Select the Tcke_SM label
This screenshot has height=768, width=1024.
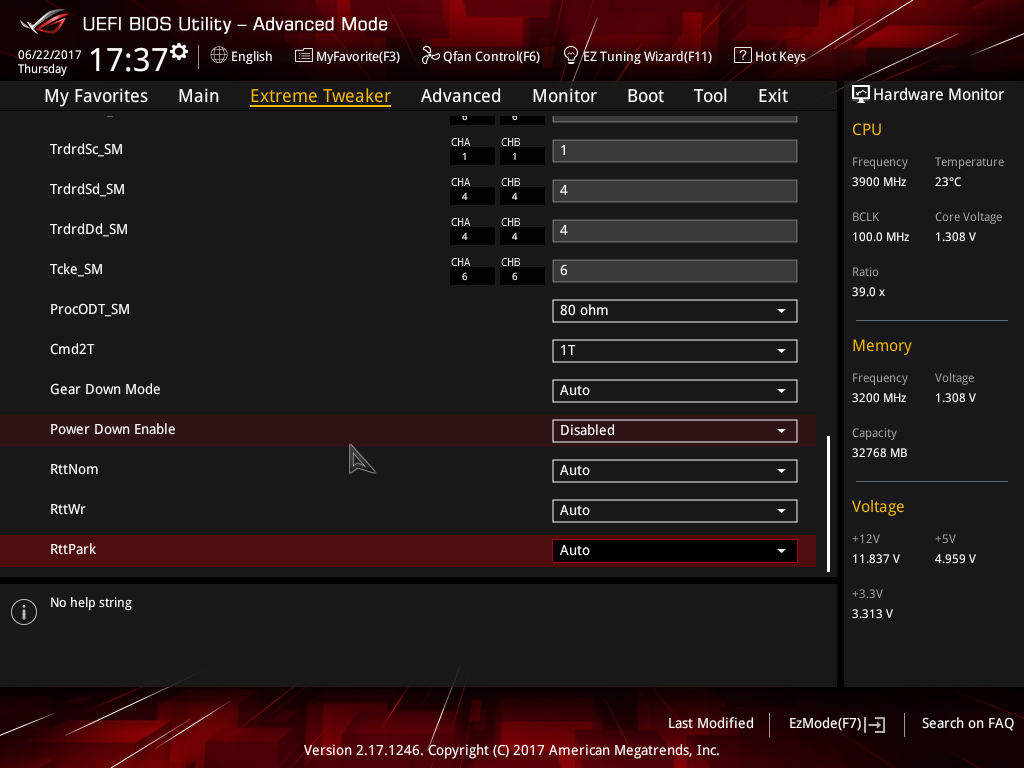click(76, 269)
